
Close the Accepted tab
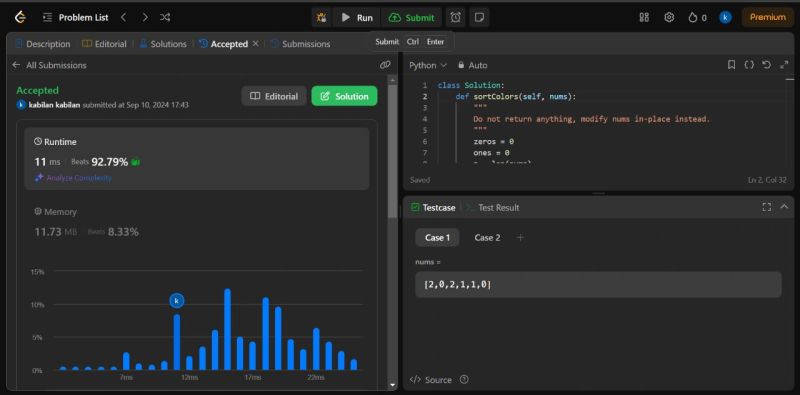point(256,44)
